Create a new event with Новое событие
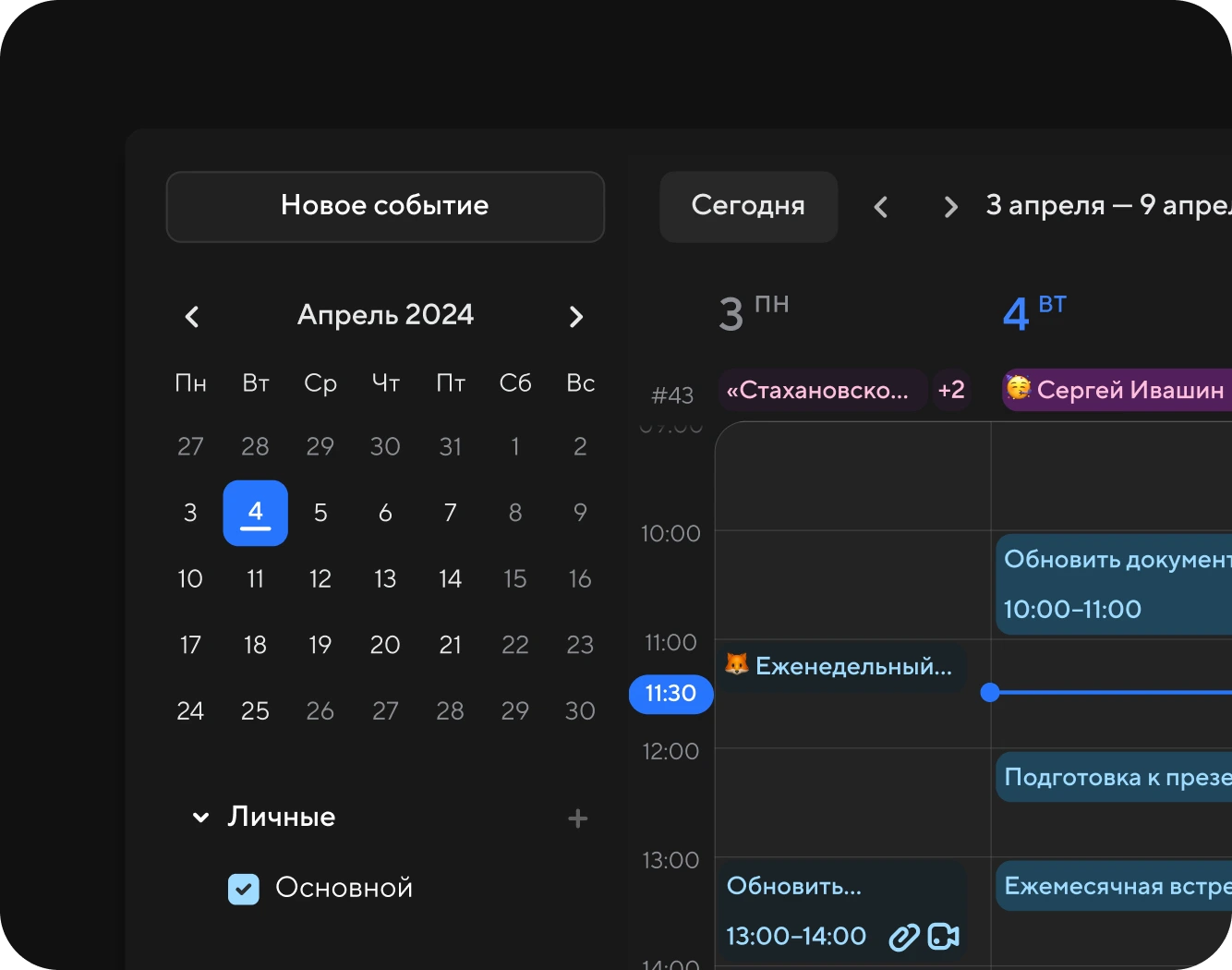Image resolution: width=1232 pixels, height=970 pixels. click(x=385, y=206)
